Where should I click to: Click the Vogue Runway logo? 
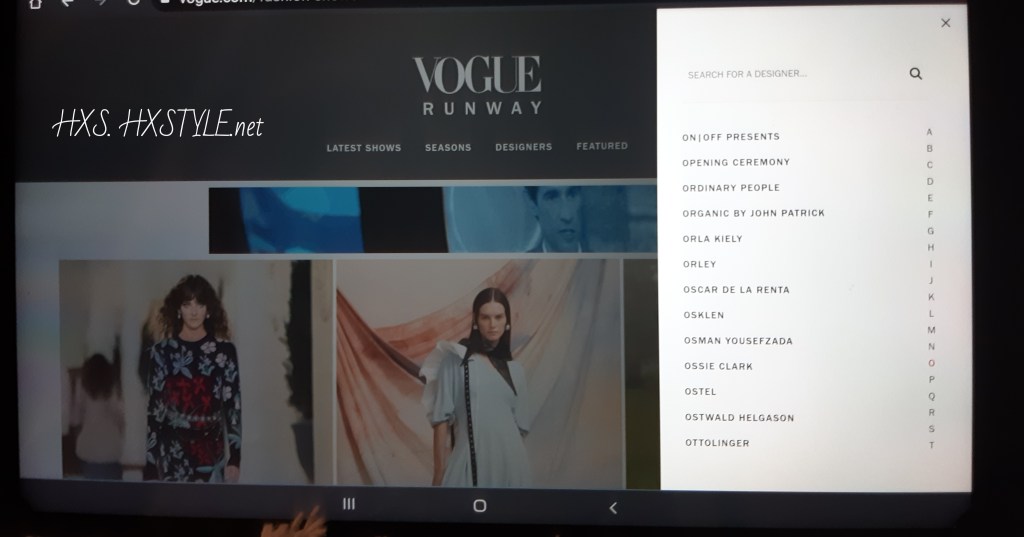point(477,87)
